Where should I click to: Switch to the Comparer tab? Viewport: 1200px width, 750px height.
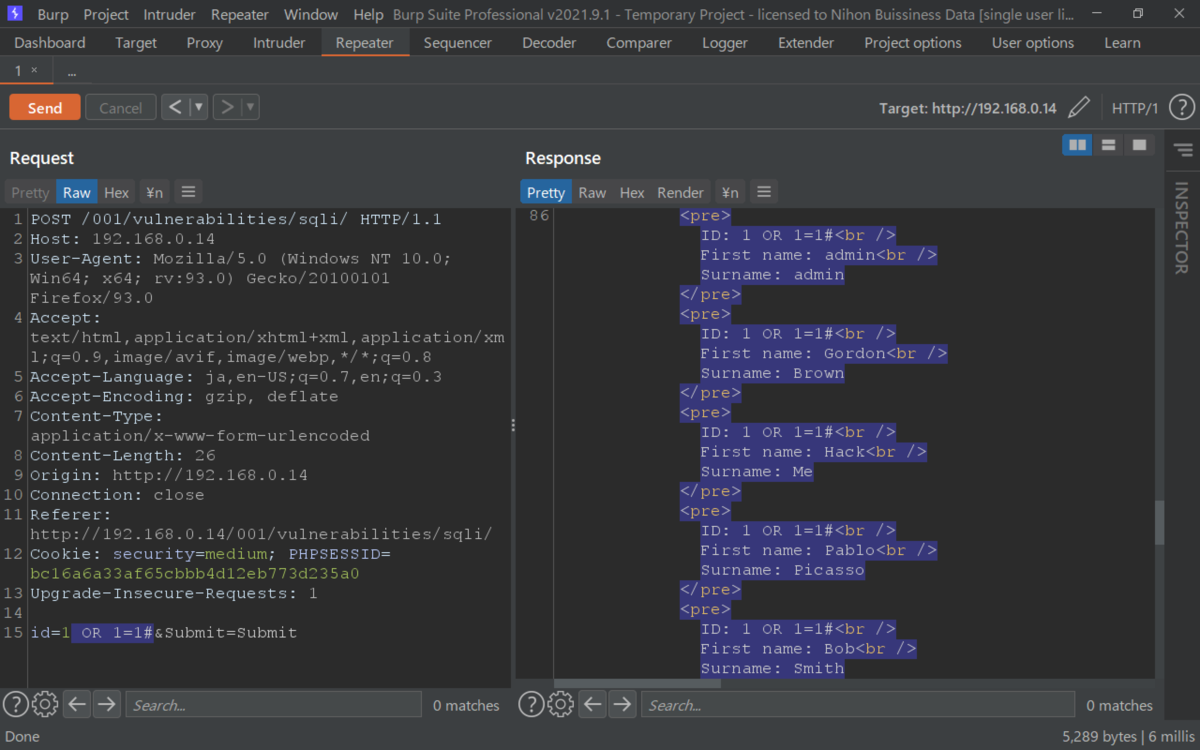[639, 43]
